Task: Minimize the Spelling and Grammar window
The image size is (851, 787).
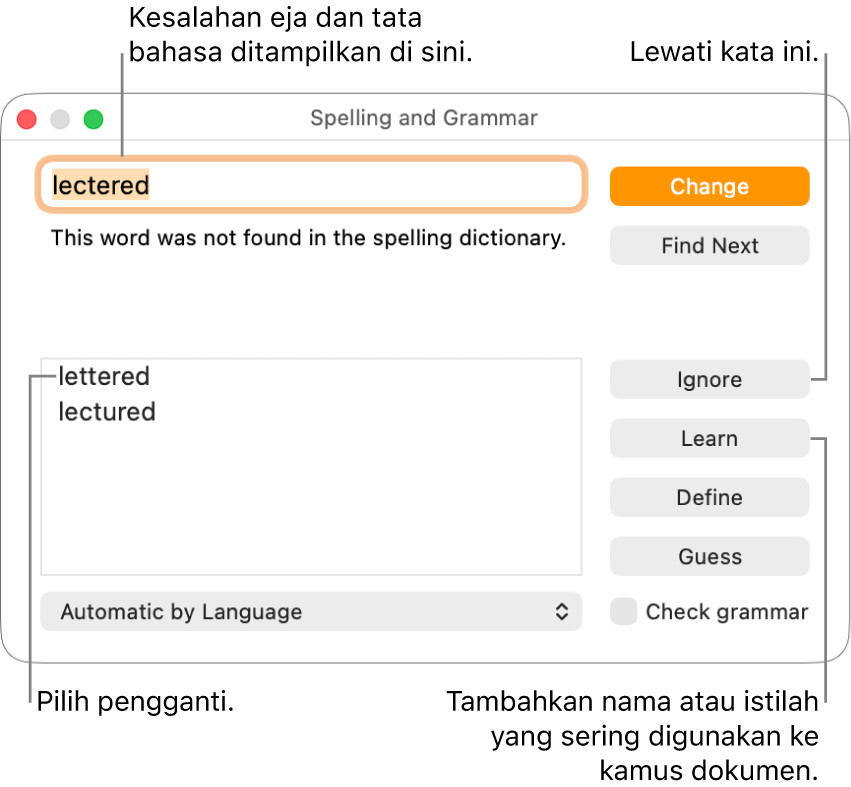Action: [60, 119]
